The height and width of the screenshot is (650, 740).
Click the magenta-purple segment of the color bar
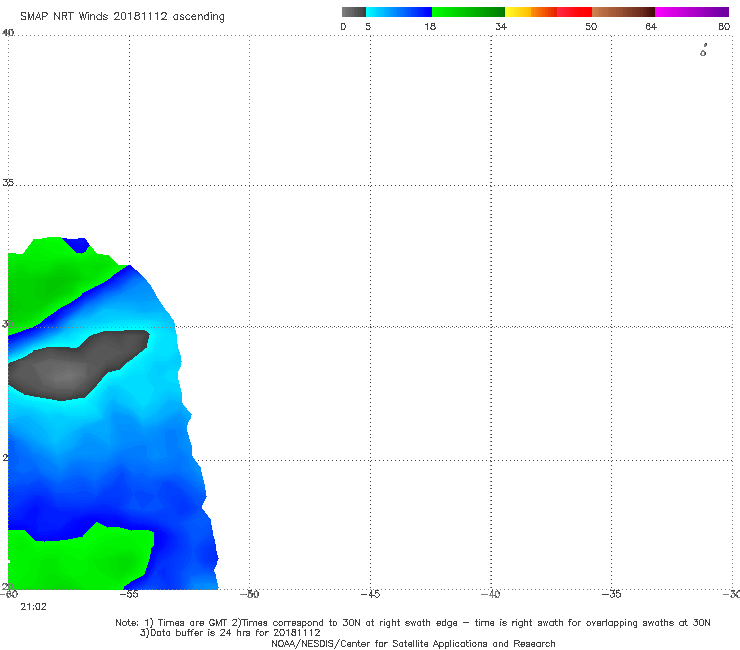tap(692, 12)
